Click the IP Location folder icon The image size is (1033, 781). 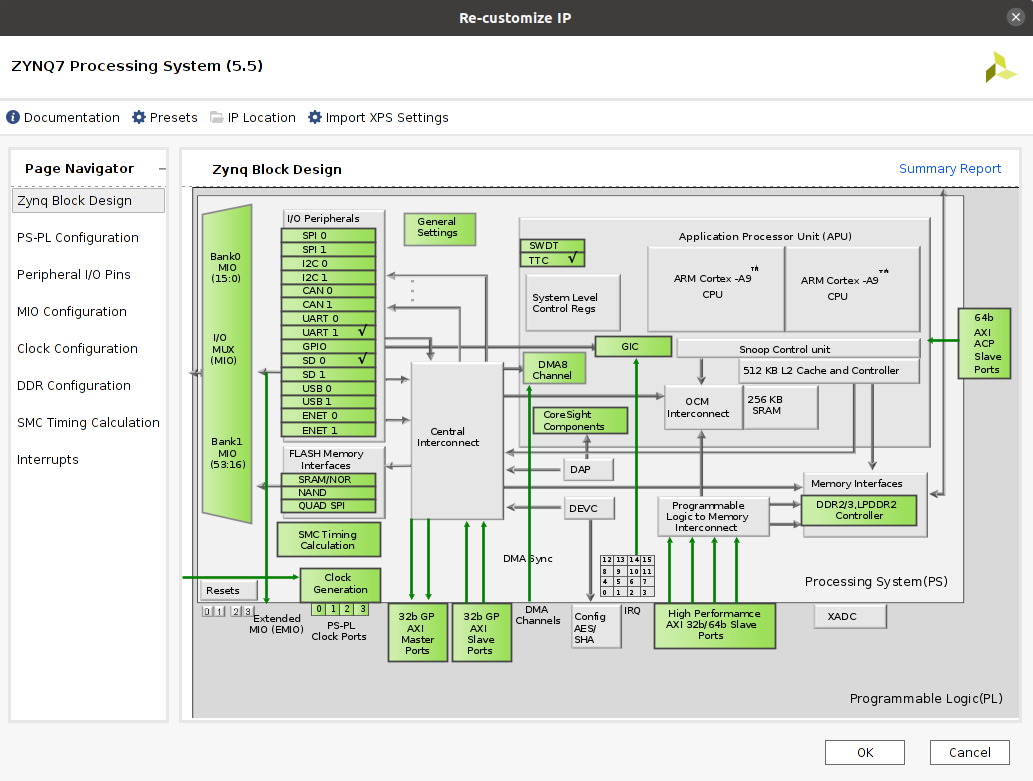(217, 118)
